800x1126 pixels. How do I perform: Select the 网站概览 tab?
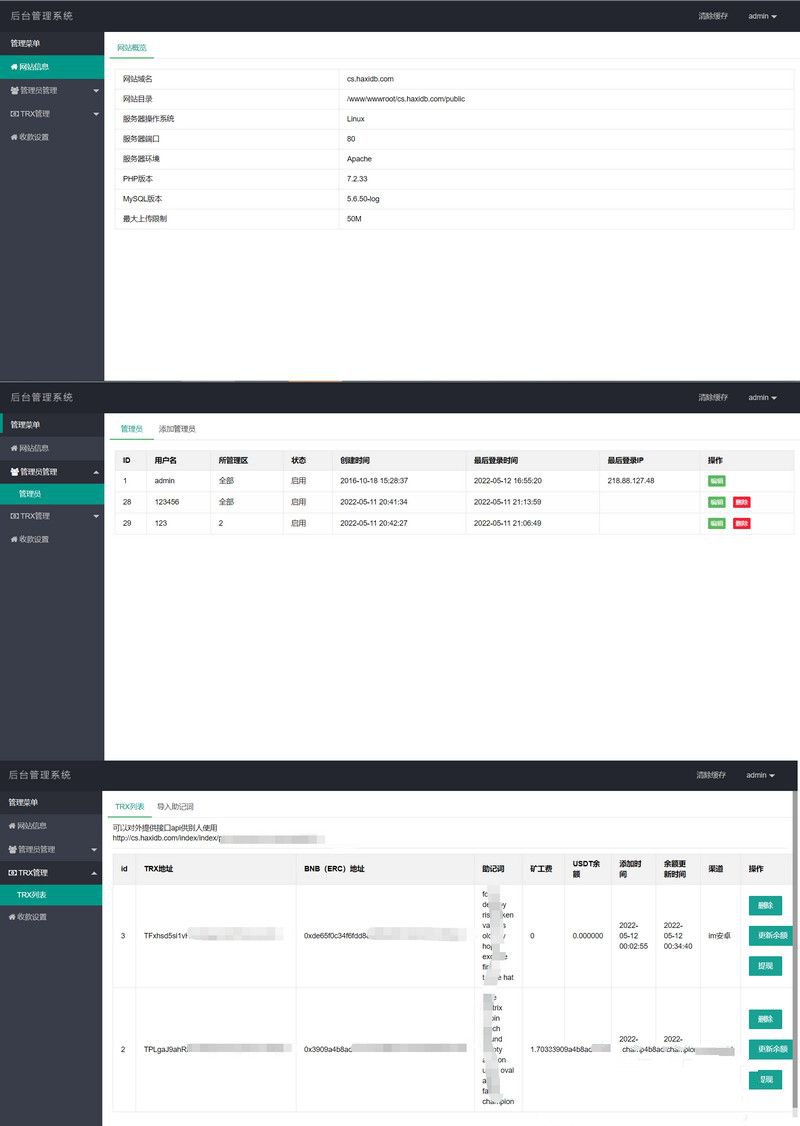tap(131, 47)
